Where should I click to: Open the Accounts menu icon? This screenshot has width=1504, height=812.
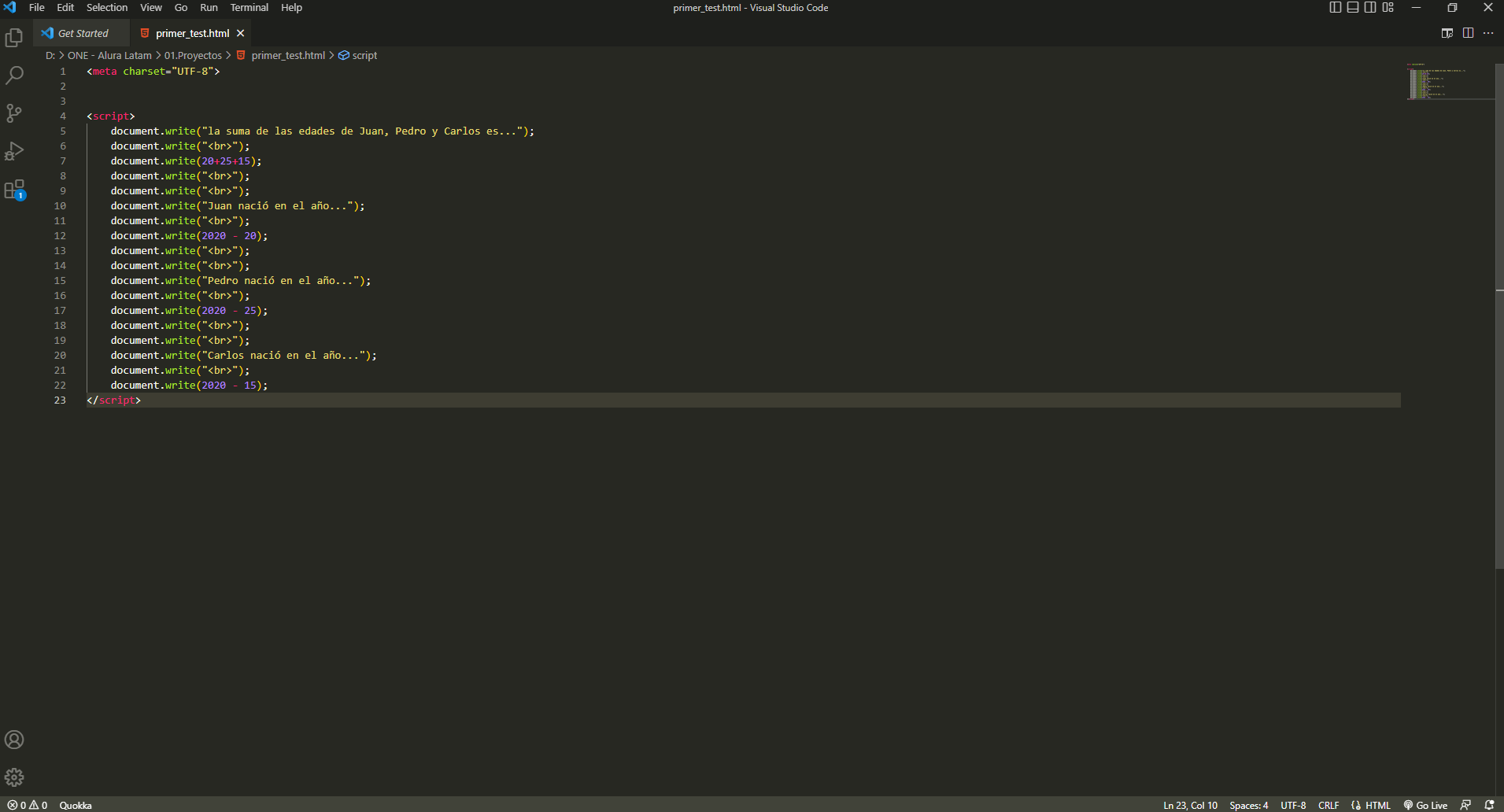click(x=14, y=740)
